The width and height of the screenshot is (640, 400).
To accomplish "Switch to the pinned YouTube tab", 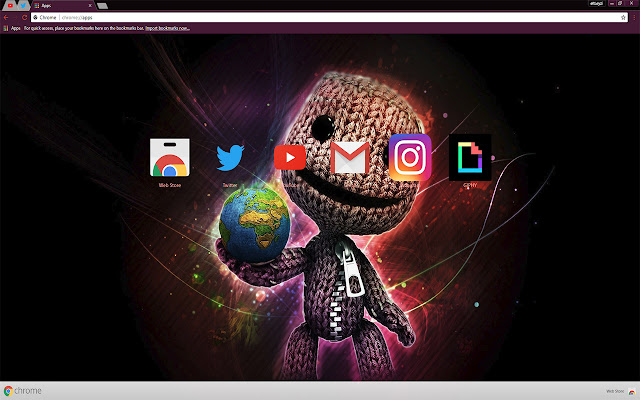I will pos(11,5).
